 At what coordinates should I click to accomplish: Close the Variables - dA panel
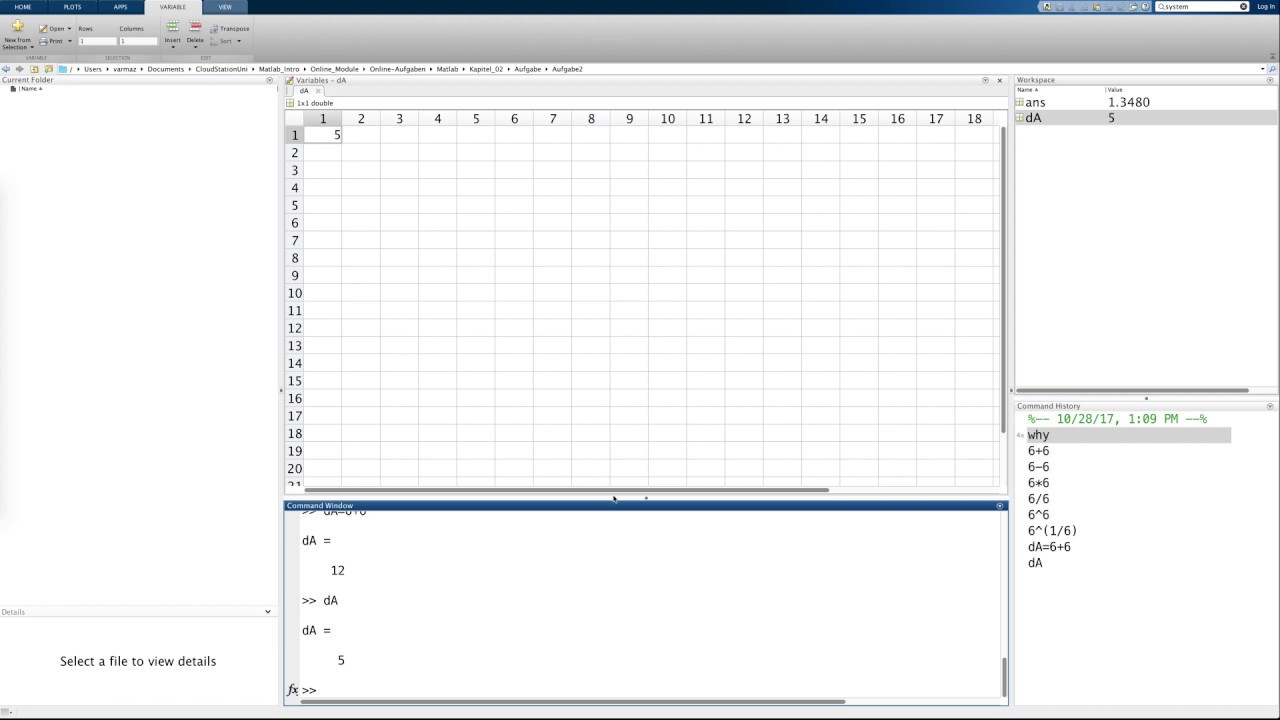click(x=999, y=80)
